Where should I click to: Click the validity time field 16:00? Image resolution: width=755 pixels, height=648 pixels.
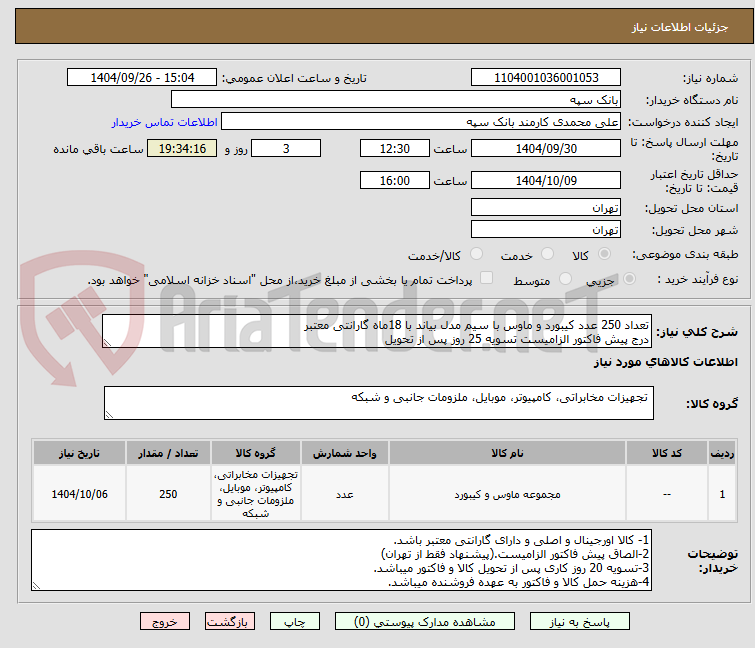point(394,181)
